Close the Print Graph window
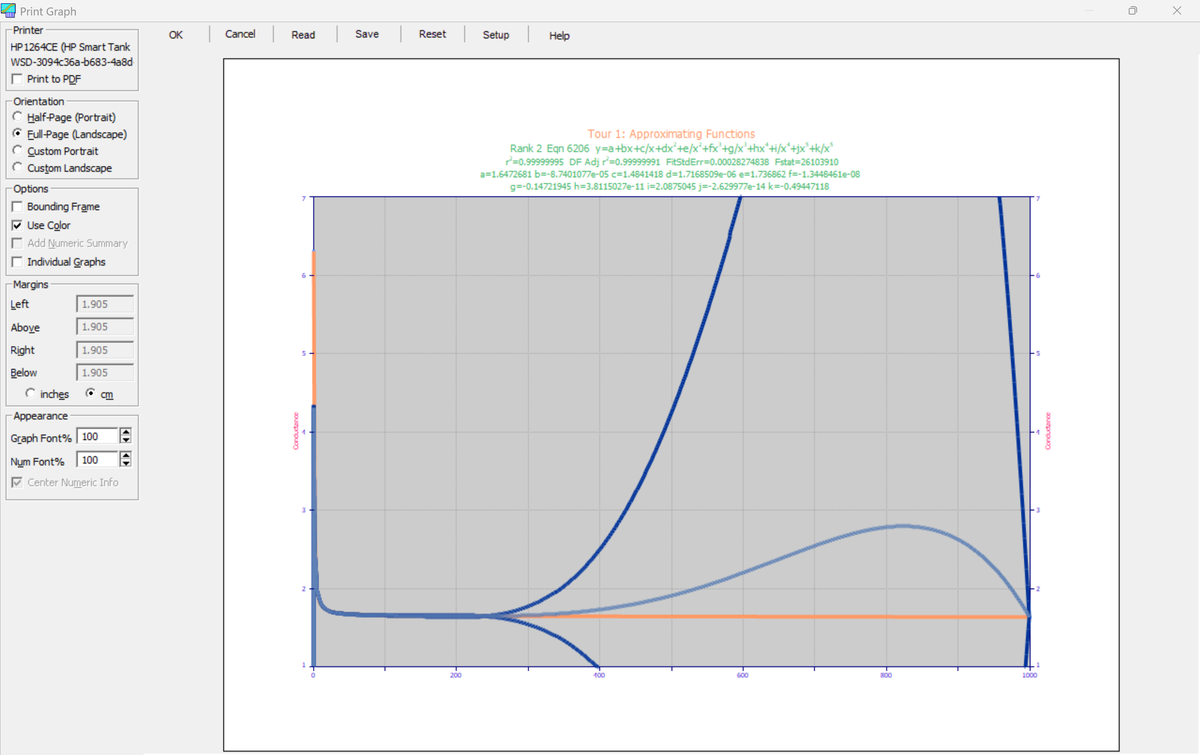The width and height of the screenshot is (1200, 755). point(1177,11)
